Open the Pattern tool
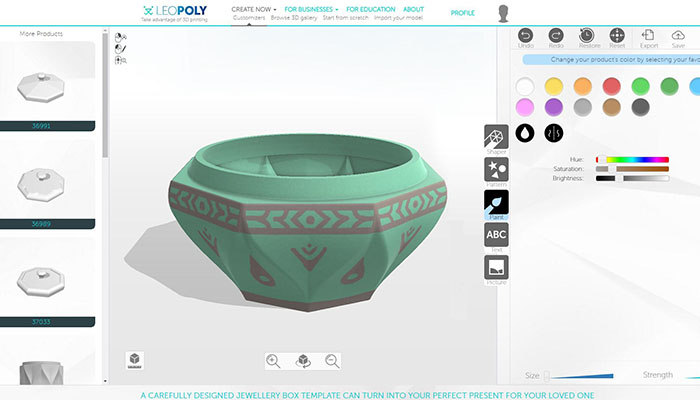 pos(496,169)
